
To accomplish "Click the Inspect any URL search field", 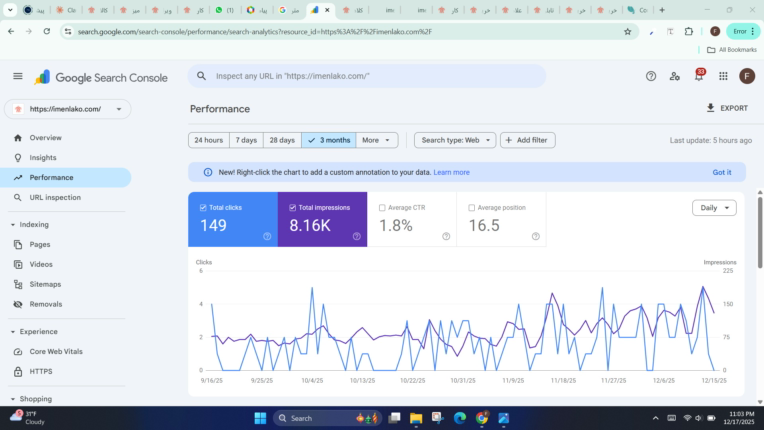I will click(367, 76).
